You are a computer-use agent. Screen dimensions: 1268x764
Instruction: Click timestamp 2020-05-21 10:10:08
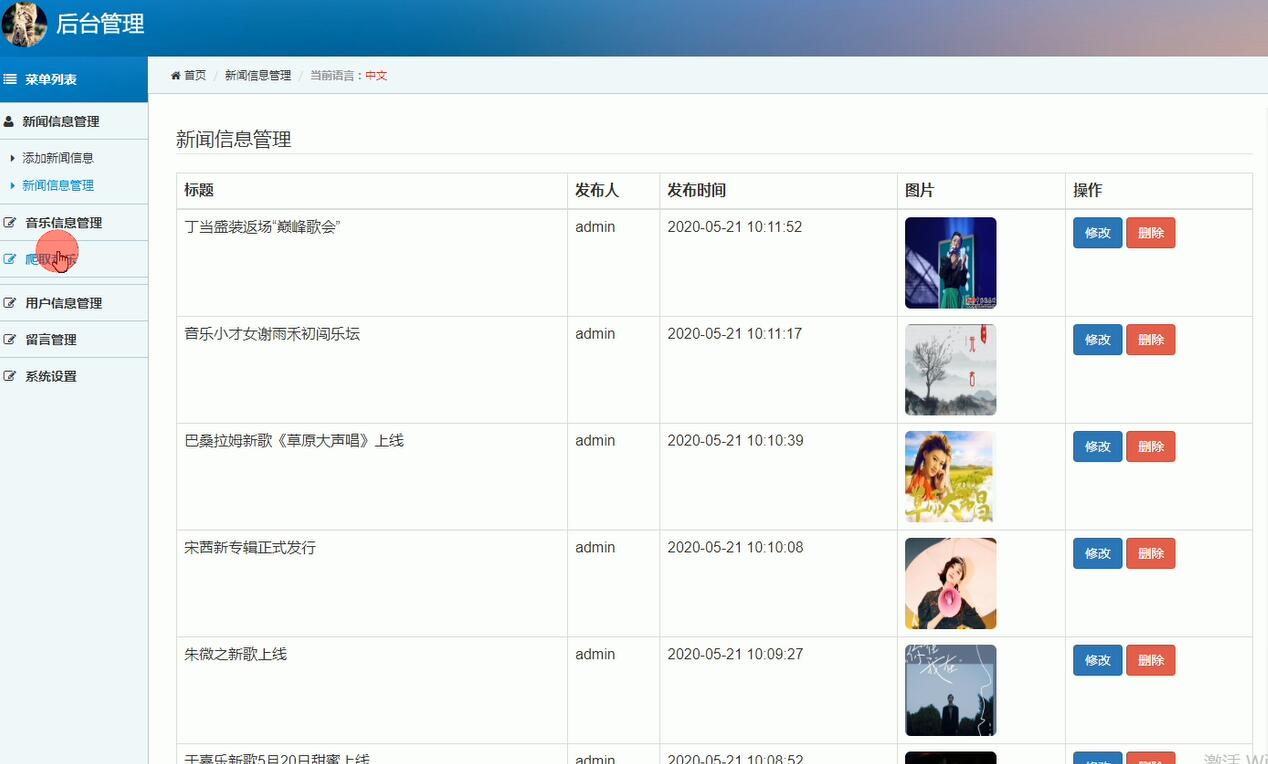click(x=735, y=548)
